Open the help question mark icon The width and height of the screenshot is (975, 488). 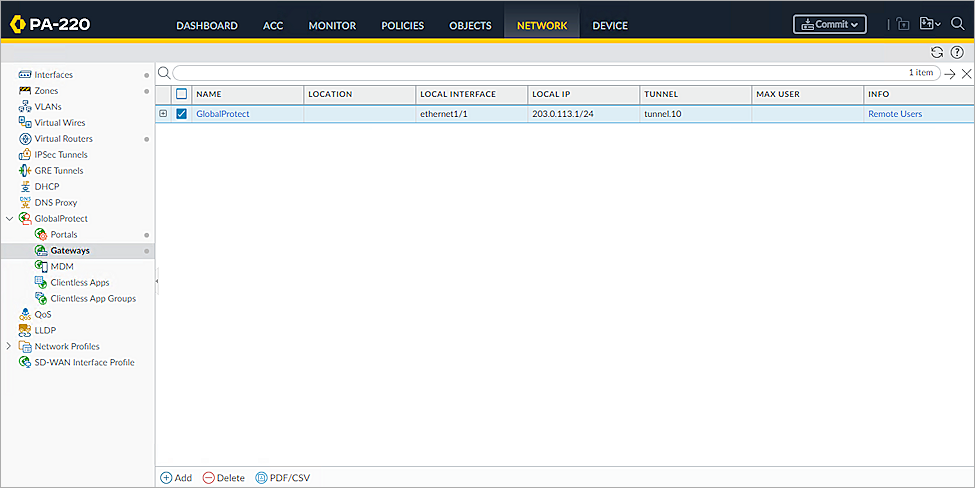957,52
